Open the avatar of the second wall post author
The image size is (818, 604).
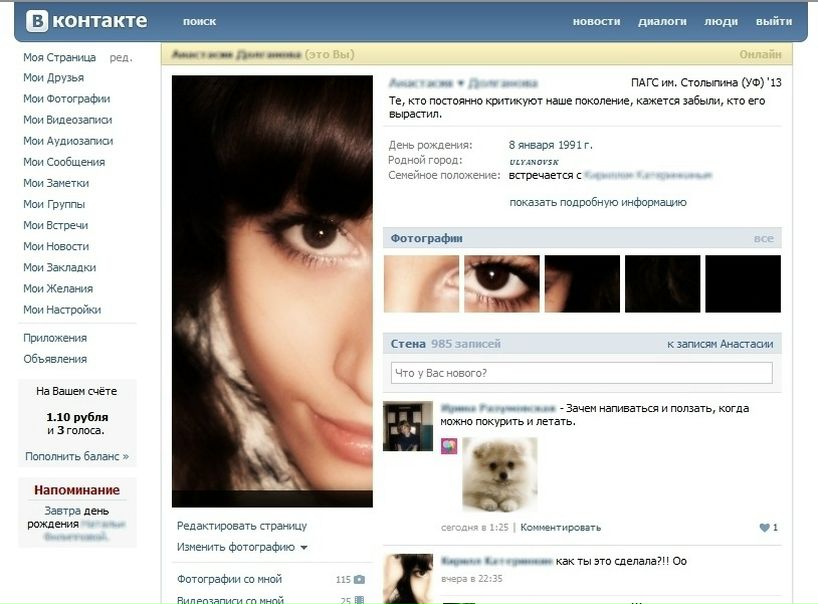pos(408,578)
